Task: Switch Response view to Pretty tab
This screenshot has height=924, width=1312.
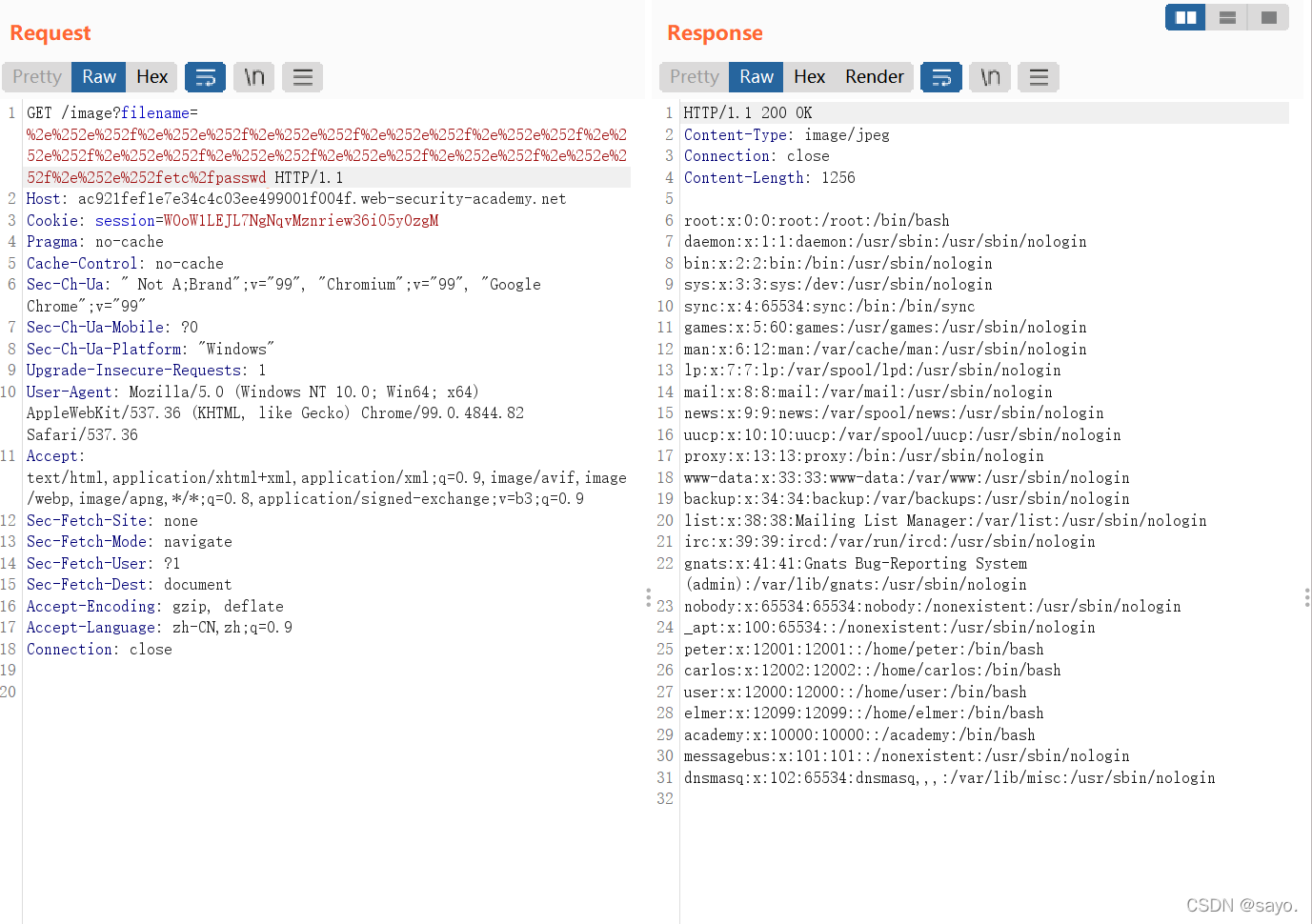Action: pyautogui.click(x=694, y=77)
